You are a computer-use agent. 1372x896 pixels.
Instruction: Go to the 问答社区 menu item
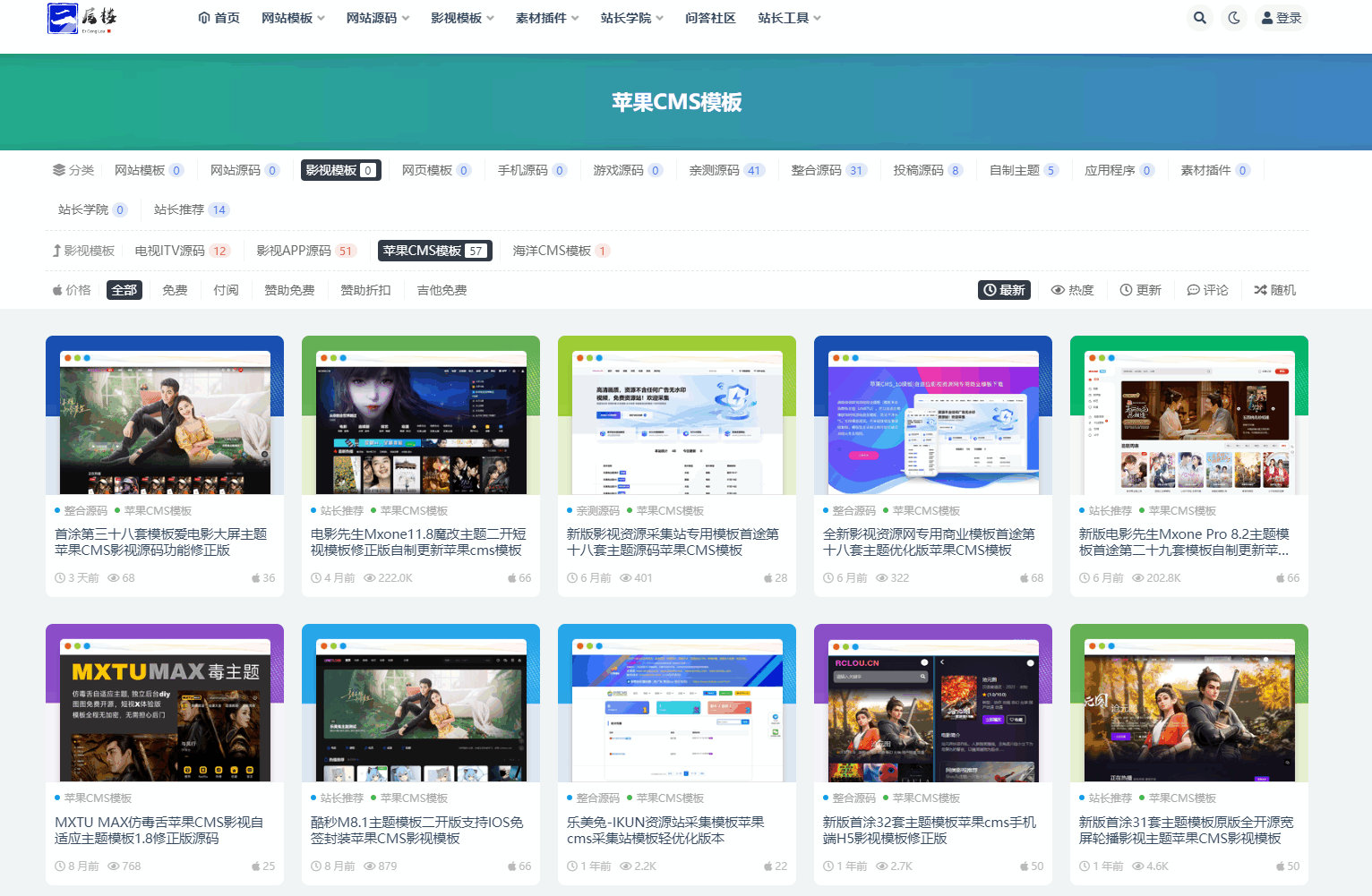(709, 17)
